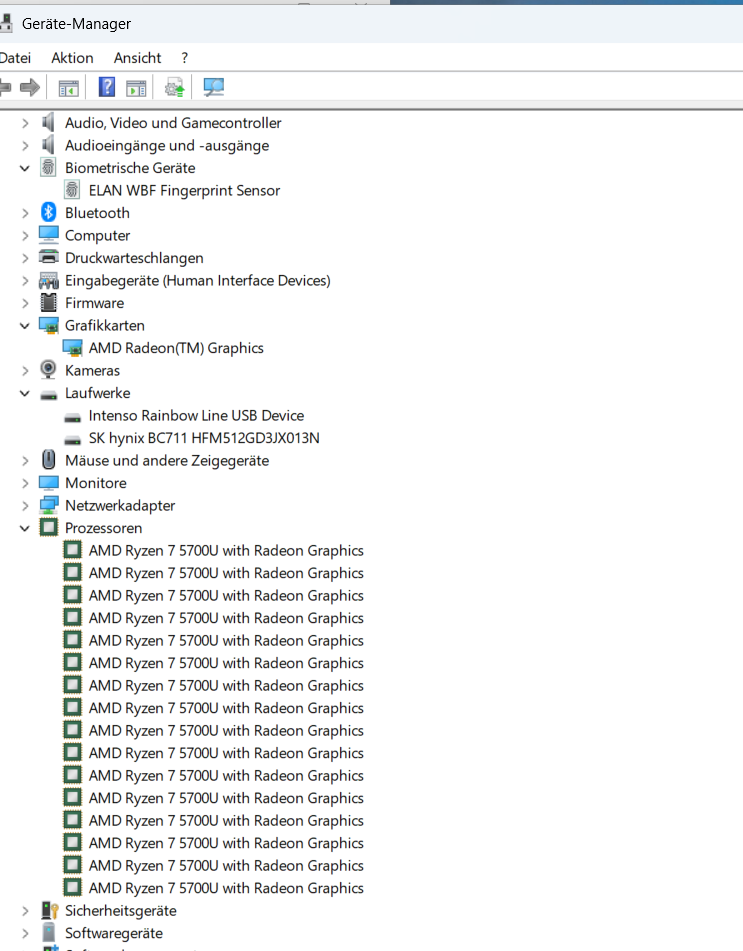
Task: Select the Eingabegeräte (Human Interface Devices) label
Action: point(198,280)
